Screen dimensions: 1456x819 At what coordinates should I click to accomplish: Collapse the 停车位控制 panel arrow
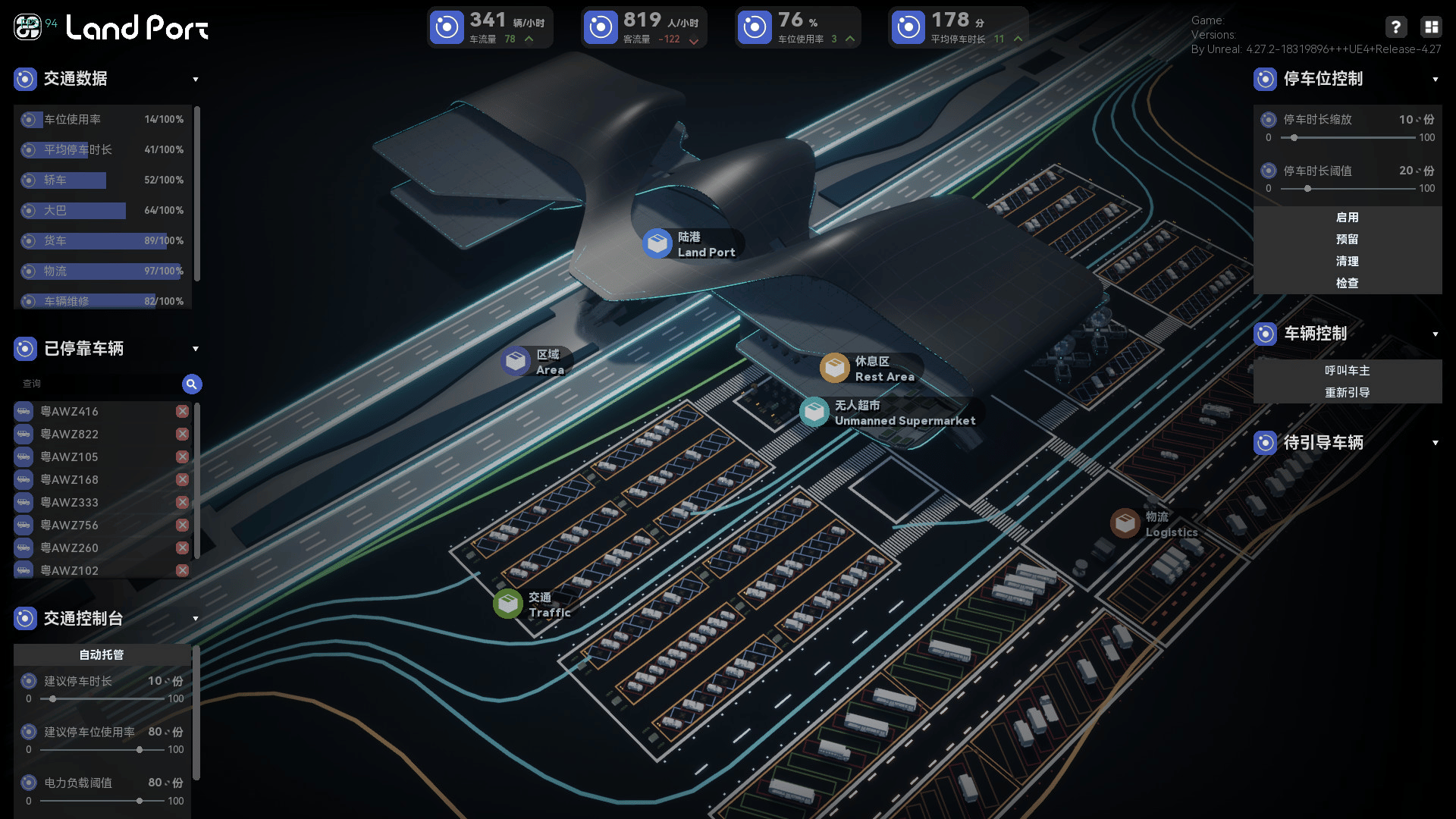1435,79
